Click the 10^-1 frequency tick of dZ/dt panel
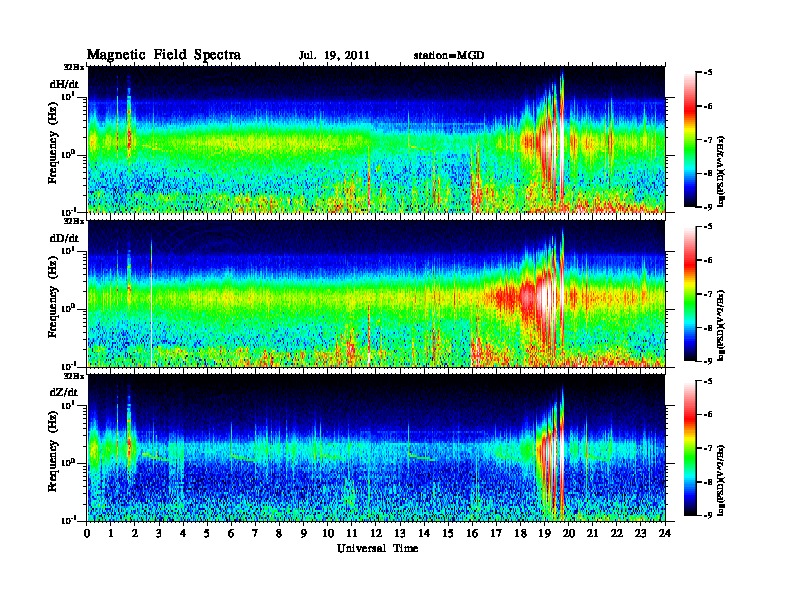 (x=69, y=520)
